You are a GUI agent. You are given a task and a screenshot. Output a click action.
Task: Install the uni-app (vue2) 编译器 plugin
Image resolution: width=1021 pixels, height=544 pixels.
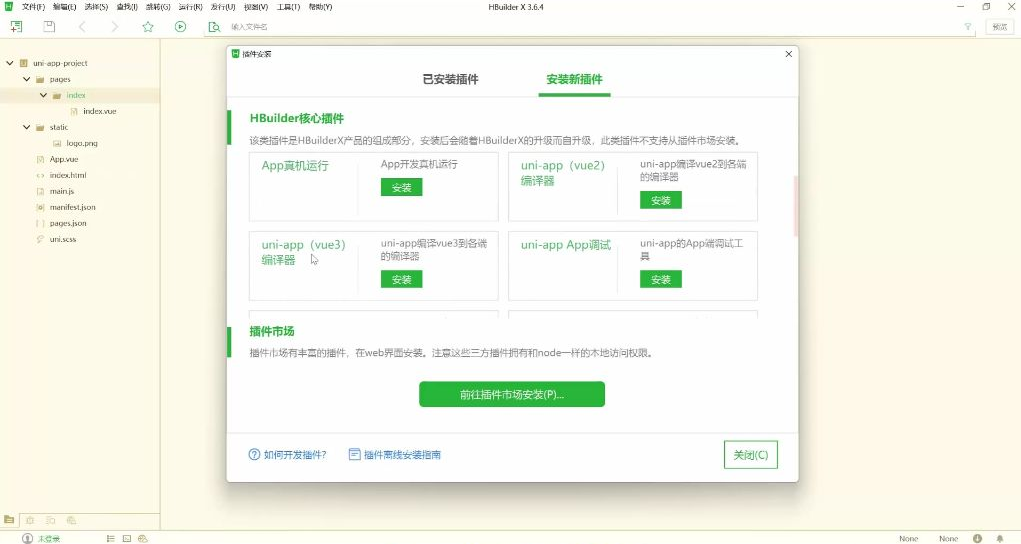click(x=661, y=200)
